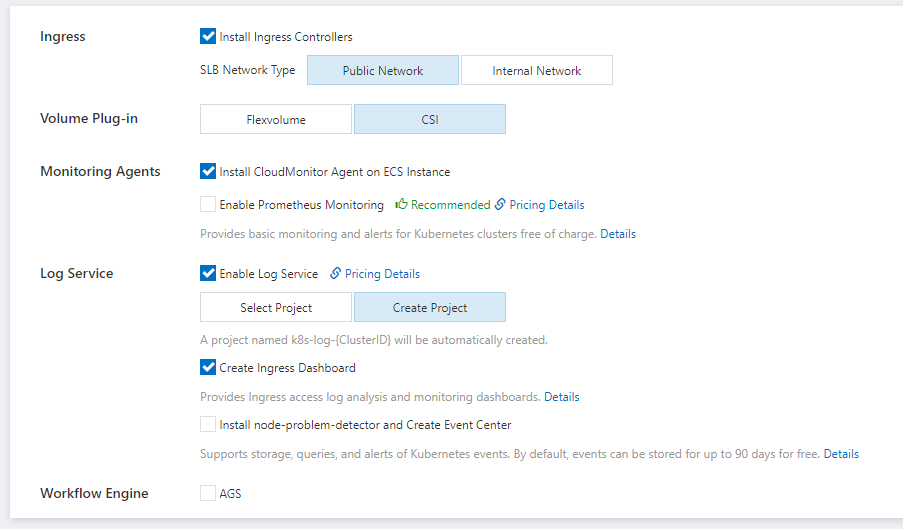This screenshot has height=529, width=903.
Task: Uncheck Enable Log Service
Action: tap(208, 273)
